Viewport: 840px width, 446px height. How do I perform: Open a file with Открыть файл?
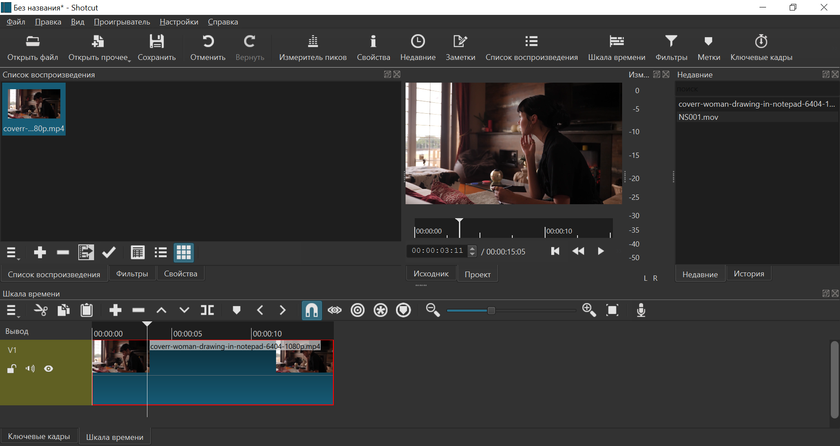point(33,48)
